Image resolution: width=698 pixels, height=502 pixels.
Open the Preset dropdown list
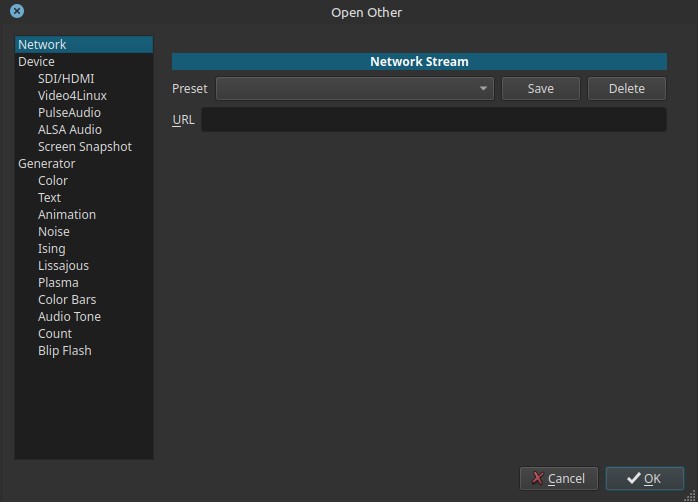[x=355, y=89]
